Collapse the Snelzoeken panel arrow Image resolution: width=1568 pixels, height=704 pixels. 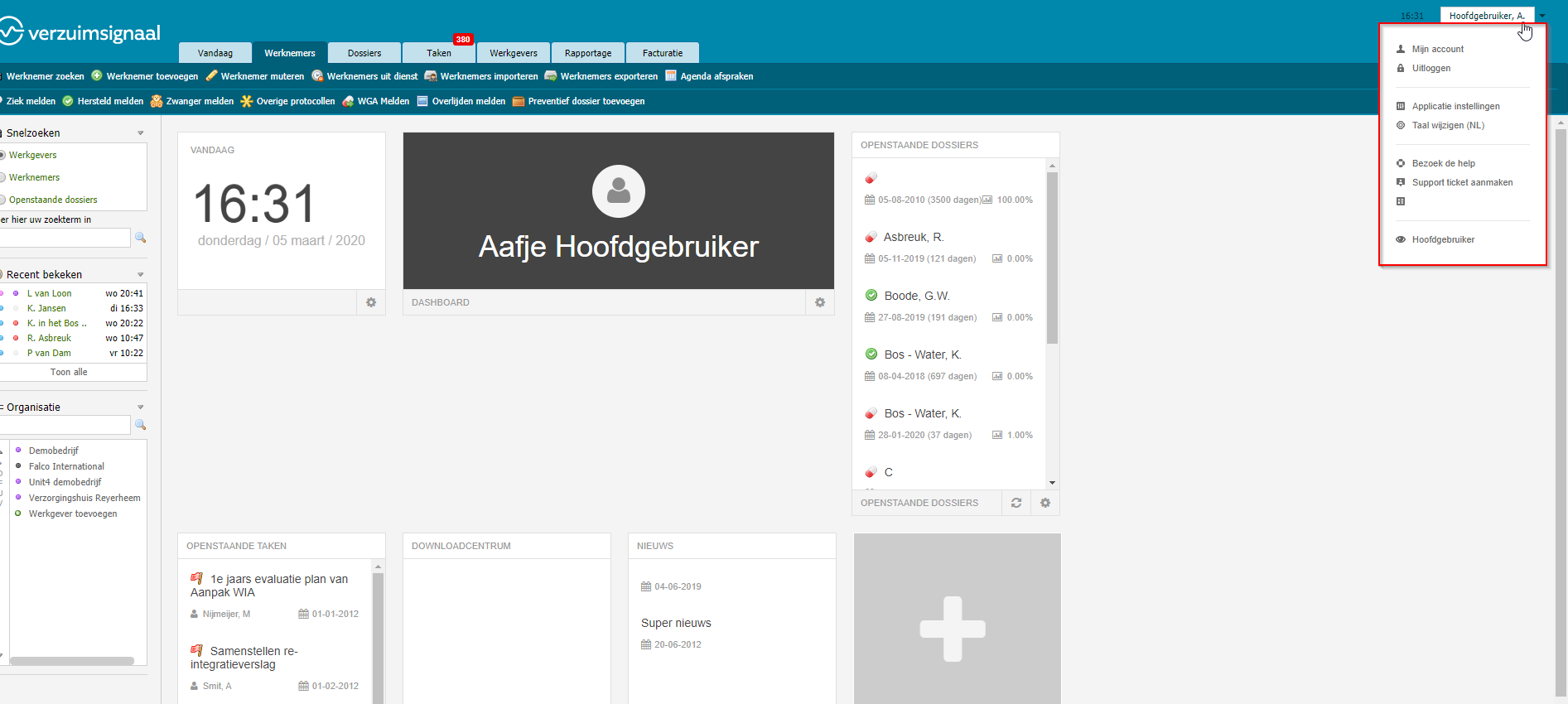click(x=141, y=133)
